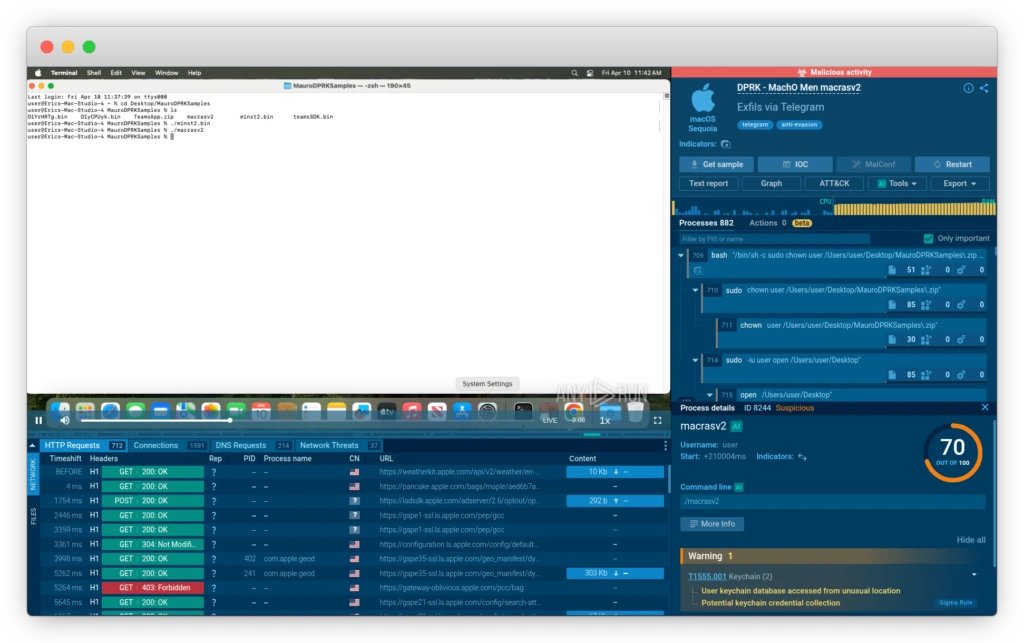This screenshot has width=1024, height=643.
Task: Switch to the Network Threats tab
Action: (338, 445)
